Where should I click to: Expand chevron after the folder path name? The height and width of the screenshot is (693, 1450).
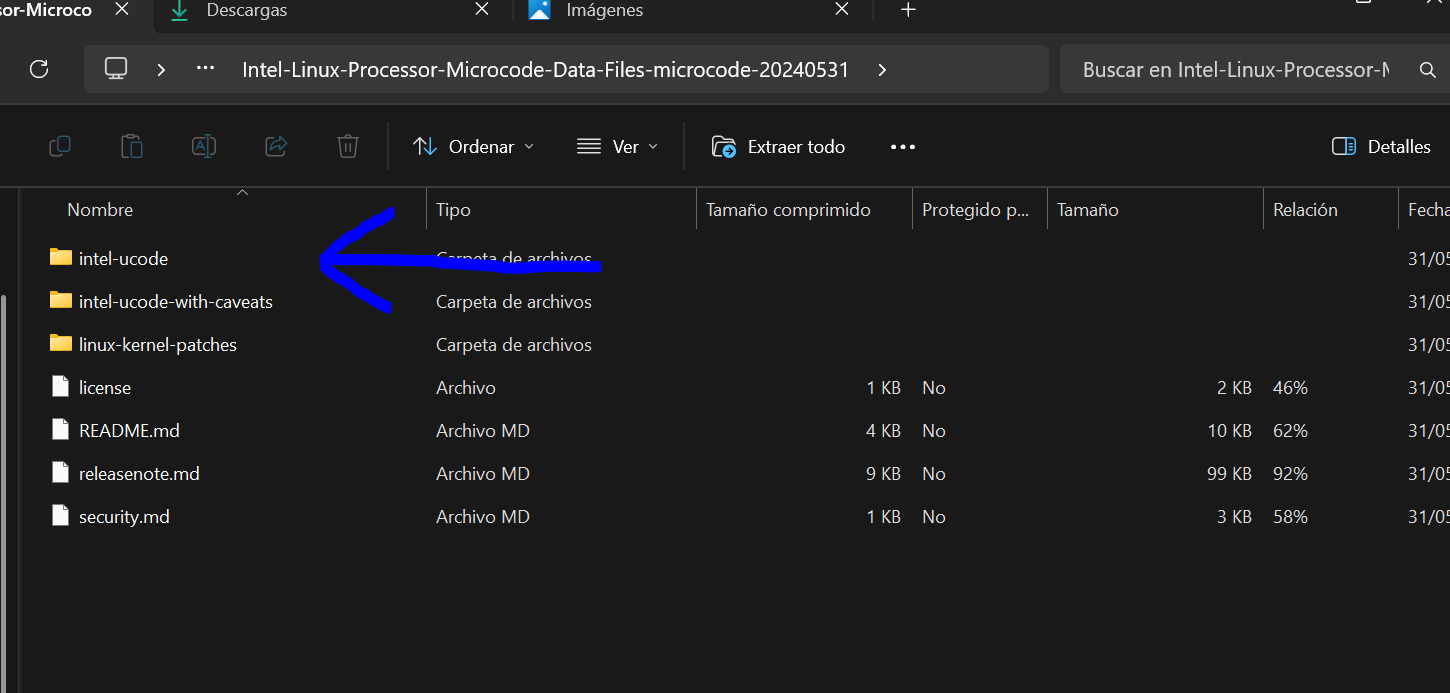881,69
